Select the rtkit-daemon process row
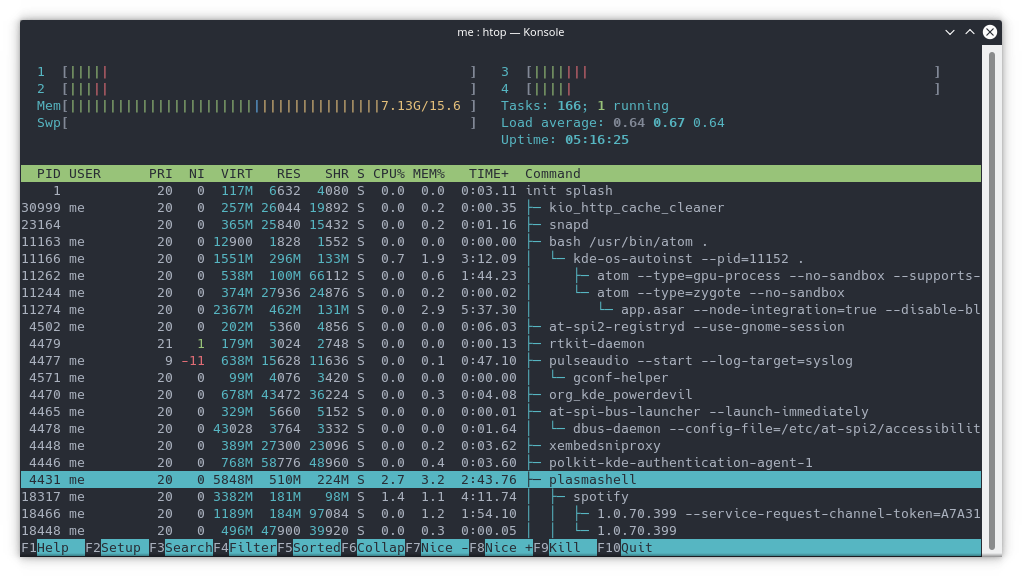The image size is (1022, 577). pyautogui.click(x=501, y=343)
